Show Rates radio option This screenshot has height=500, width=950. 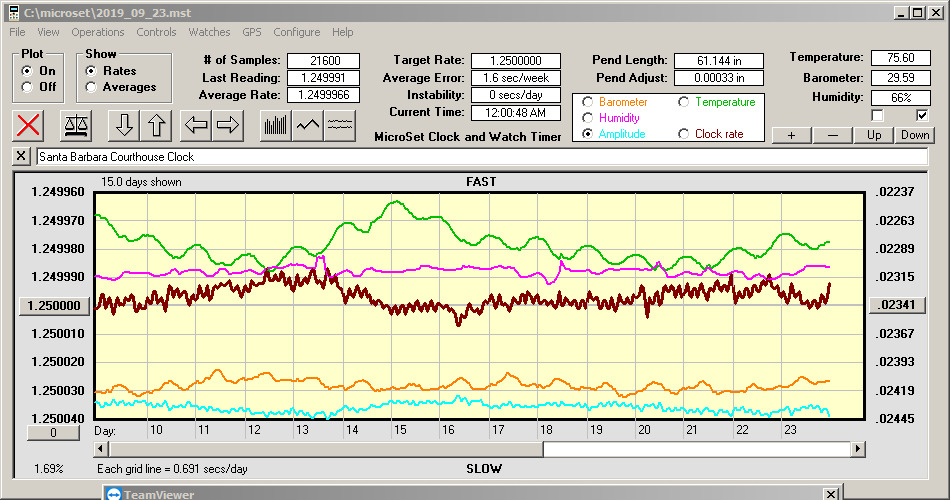[x=91, y=71]
